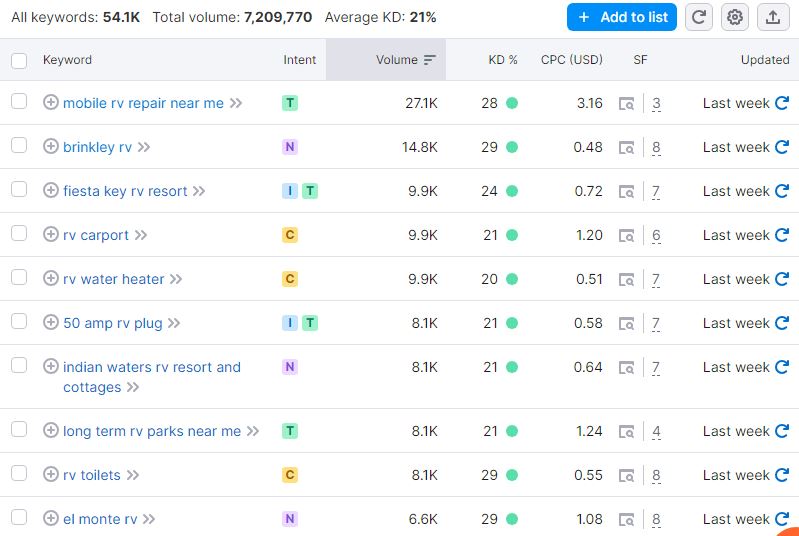Image resolution: width=799 pixels, height=536 pixels.
Task: Click the Updated column header
Action: tap(765, 60)
